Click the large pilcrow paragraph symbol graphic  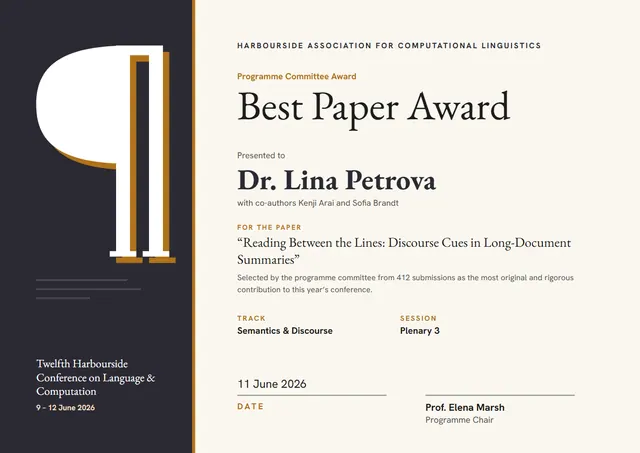pyautogui.click(x=106, y=154)
